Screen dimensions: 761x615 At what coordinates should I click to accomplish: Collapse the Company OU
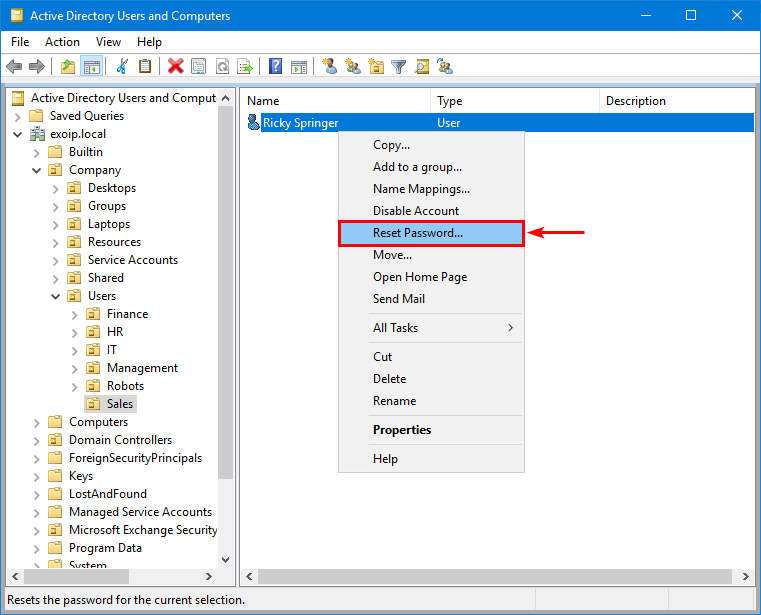coord(36,170)
